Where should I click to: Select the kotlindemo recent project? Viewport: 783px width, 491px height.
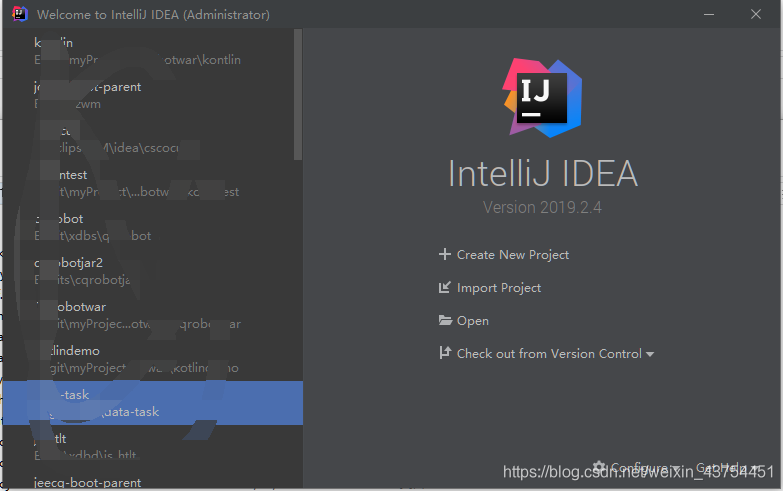pyautogui.click(x=80, y=359)
